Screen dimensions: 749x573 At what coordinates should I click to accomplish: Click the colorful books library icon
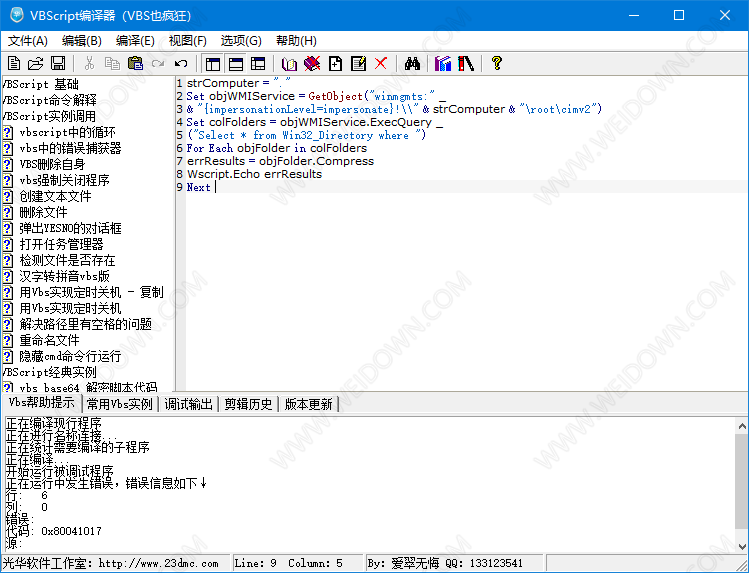pos(443,63)
